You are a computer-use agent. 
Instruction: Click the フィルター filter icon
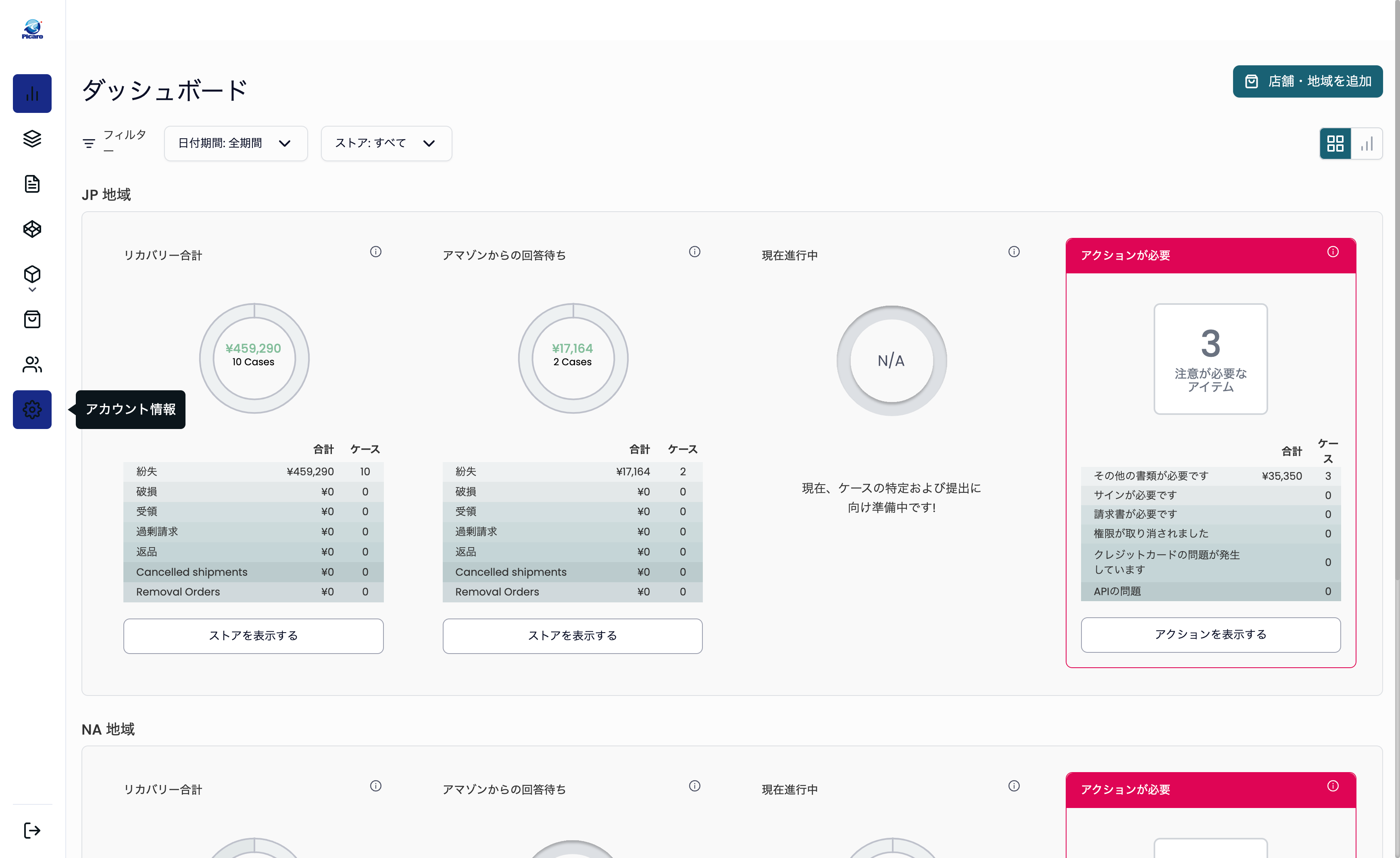[89, 143]
